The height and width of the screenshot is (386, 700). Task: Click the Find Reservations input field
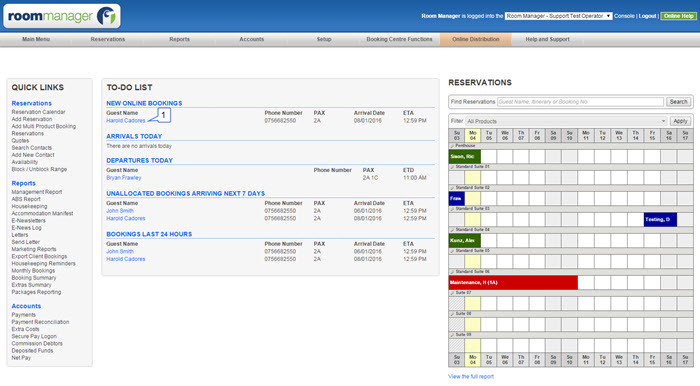[x=580, y=102]
